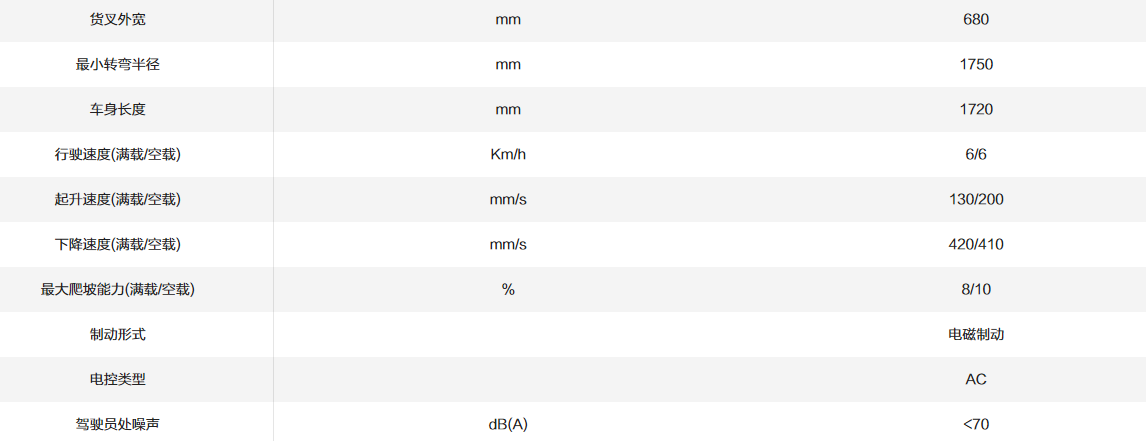Click the 下降速度(满载/空载) label
Image resolution: width=1146 pixels, height=441 pixels.
coord(117,245)
